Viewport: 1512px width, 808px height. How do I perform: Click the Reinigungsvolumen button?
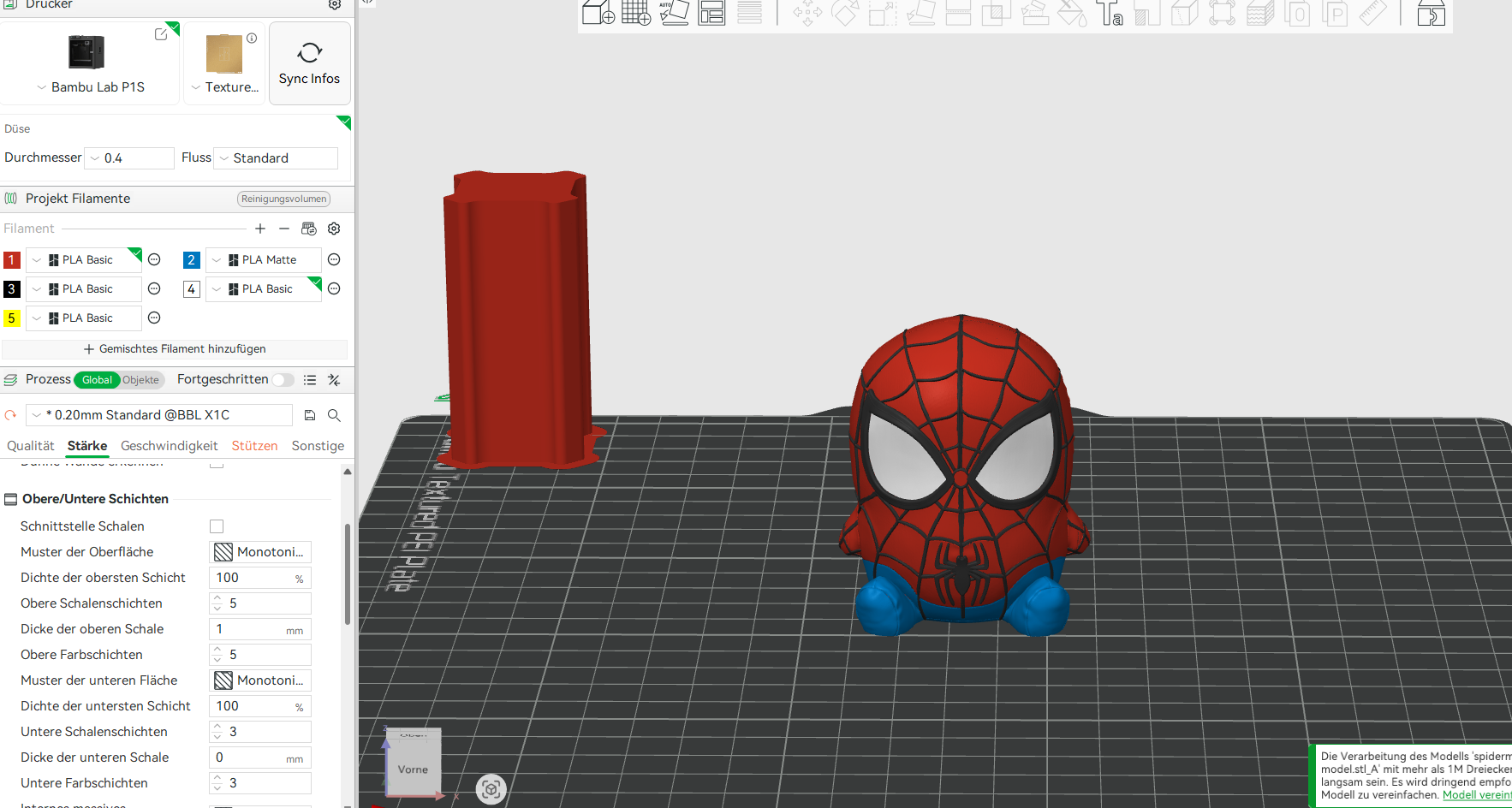(x=283, y=199)
